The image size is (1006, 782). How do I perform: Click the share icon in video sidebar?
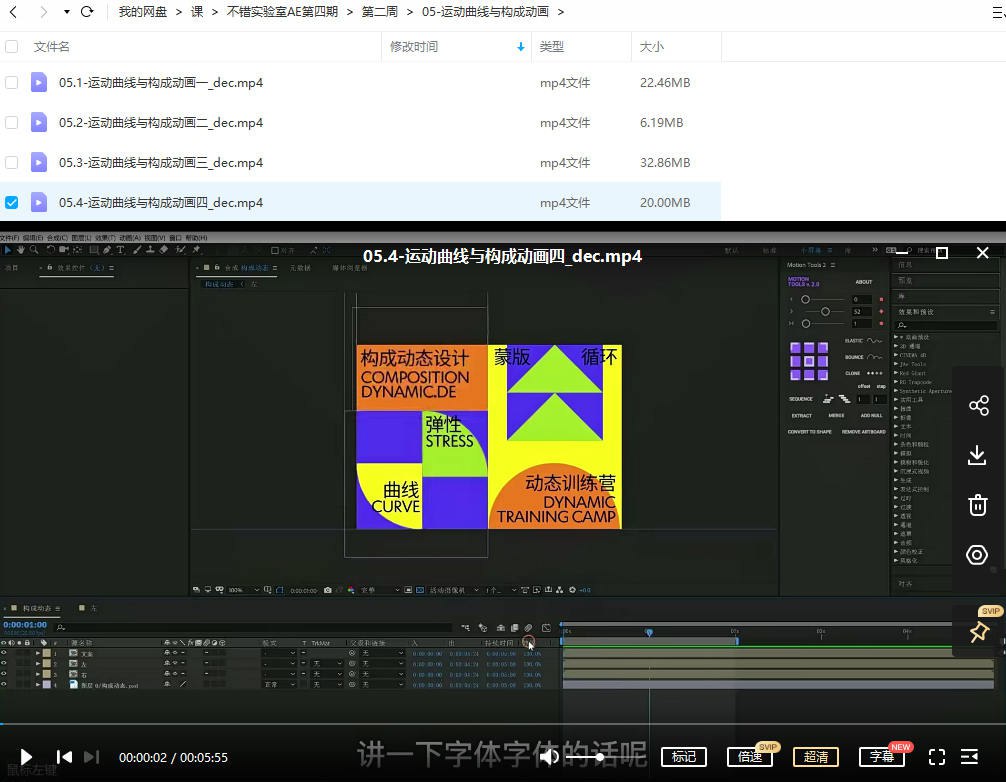coord(978,405)
